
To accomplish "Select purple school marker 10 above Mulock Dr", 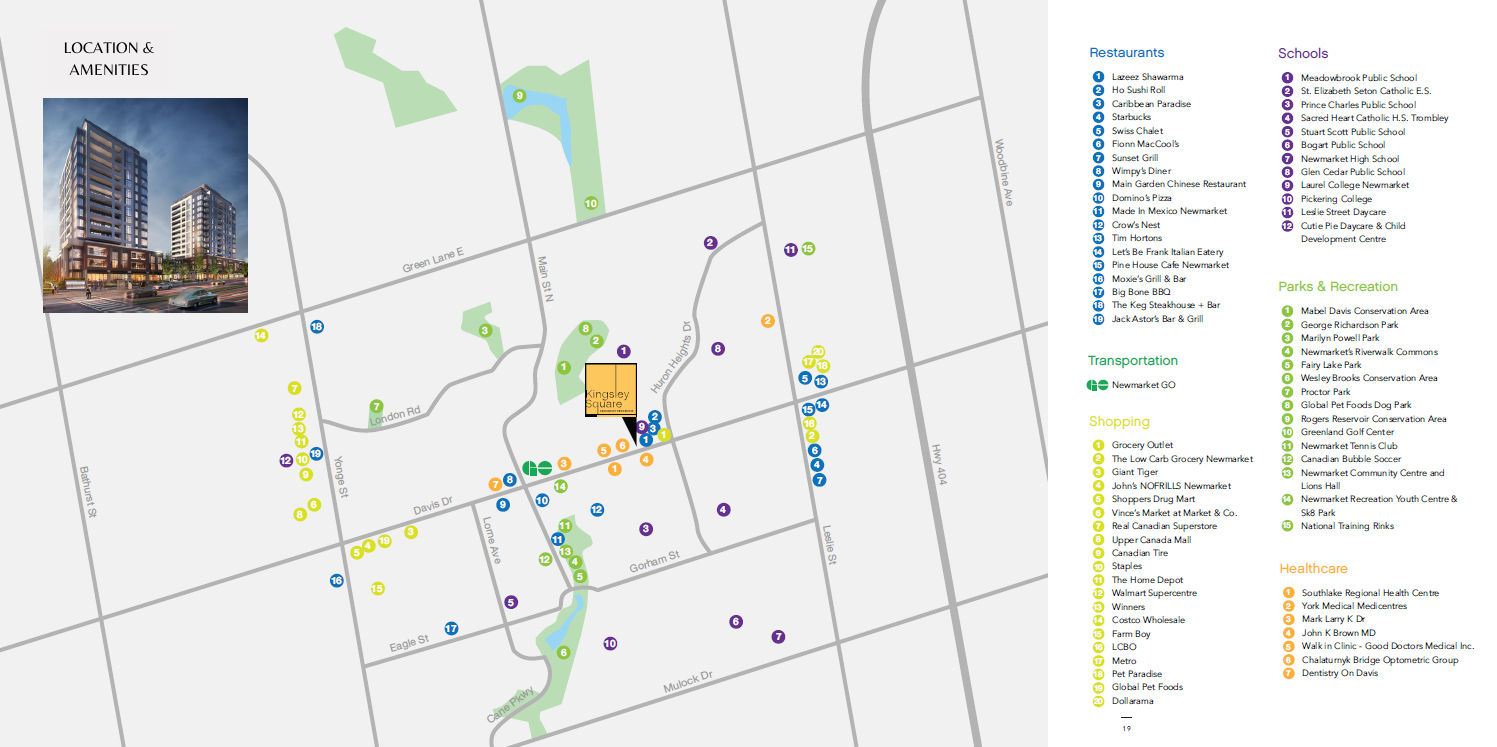I will pyautogui.click(x=610, y=644).
